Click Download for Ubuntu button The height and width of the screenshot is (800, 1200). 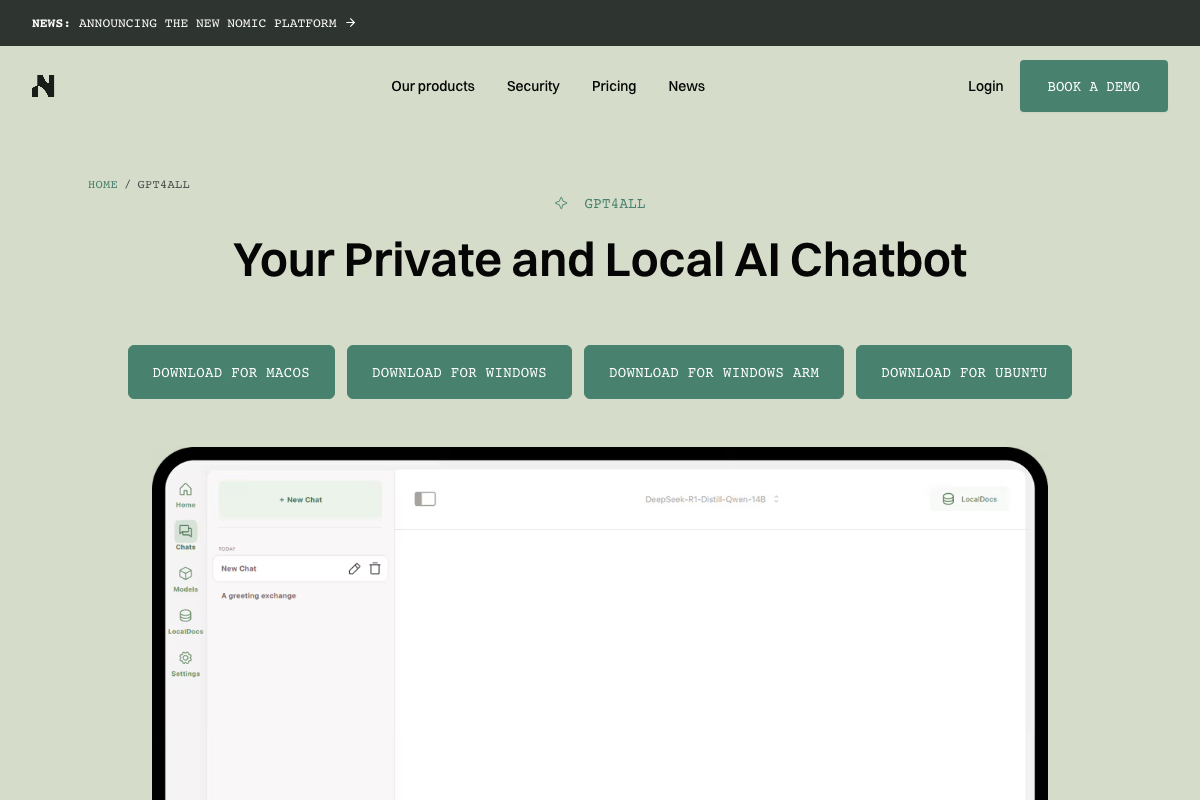[x=963, y=372]
